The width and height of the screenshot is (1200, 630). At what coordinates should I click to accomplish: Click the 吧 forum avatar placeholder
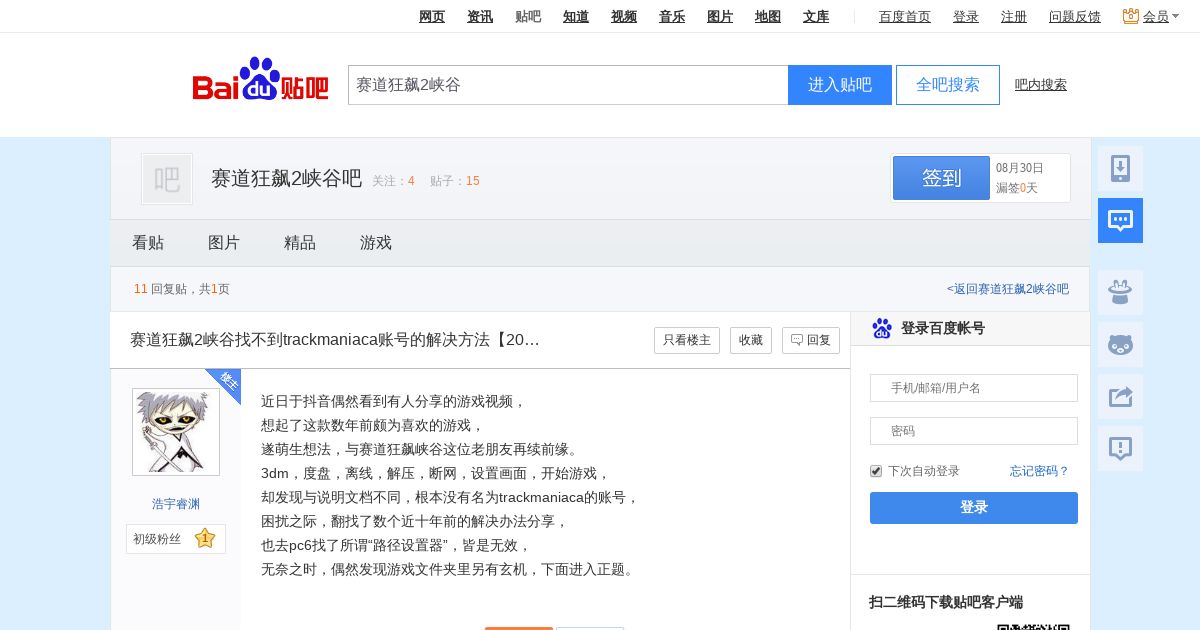(167, 179)
